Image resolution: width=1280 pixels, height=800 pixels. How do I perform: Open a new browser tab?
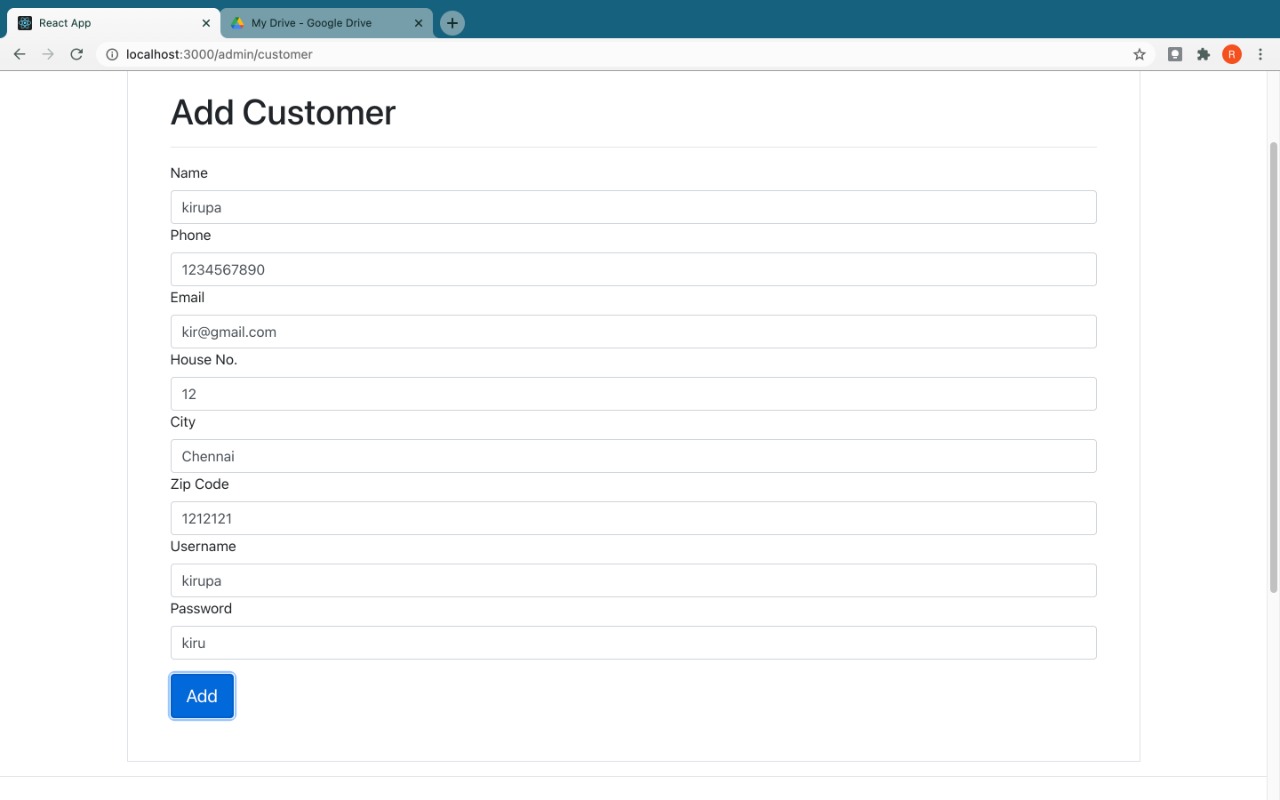(452, 23)
